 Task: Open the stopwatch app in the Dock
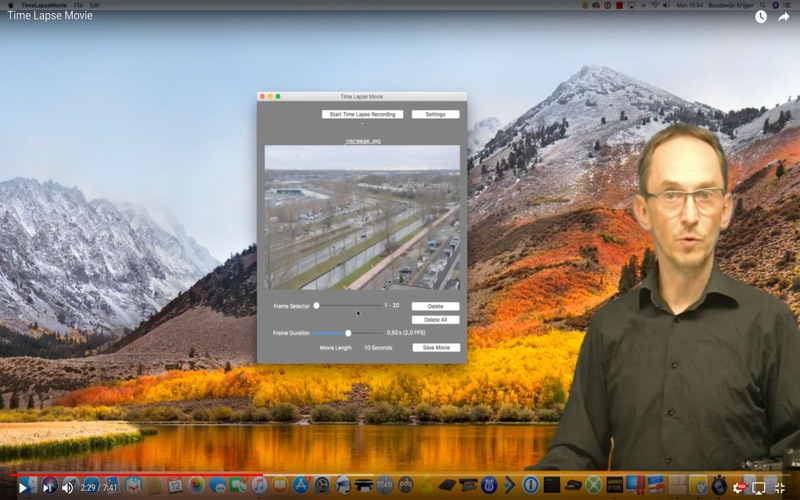[719, 485]
